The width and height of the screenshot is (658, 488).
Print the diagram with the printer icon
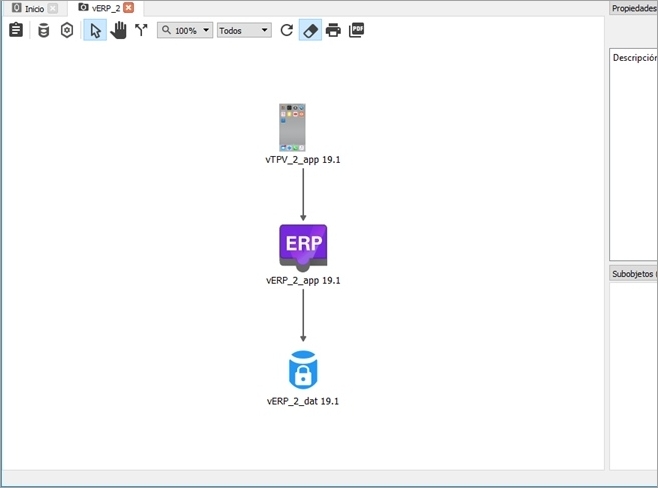click(x=333, y=30)
